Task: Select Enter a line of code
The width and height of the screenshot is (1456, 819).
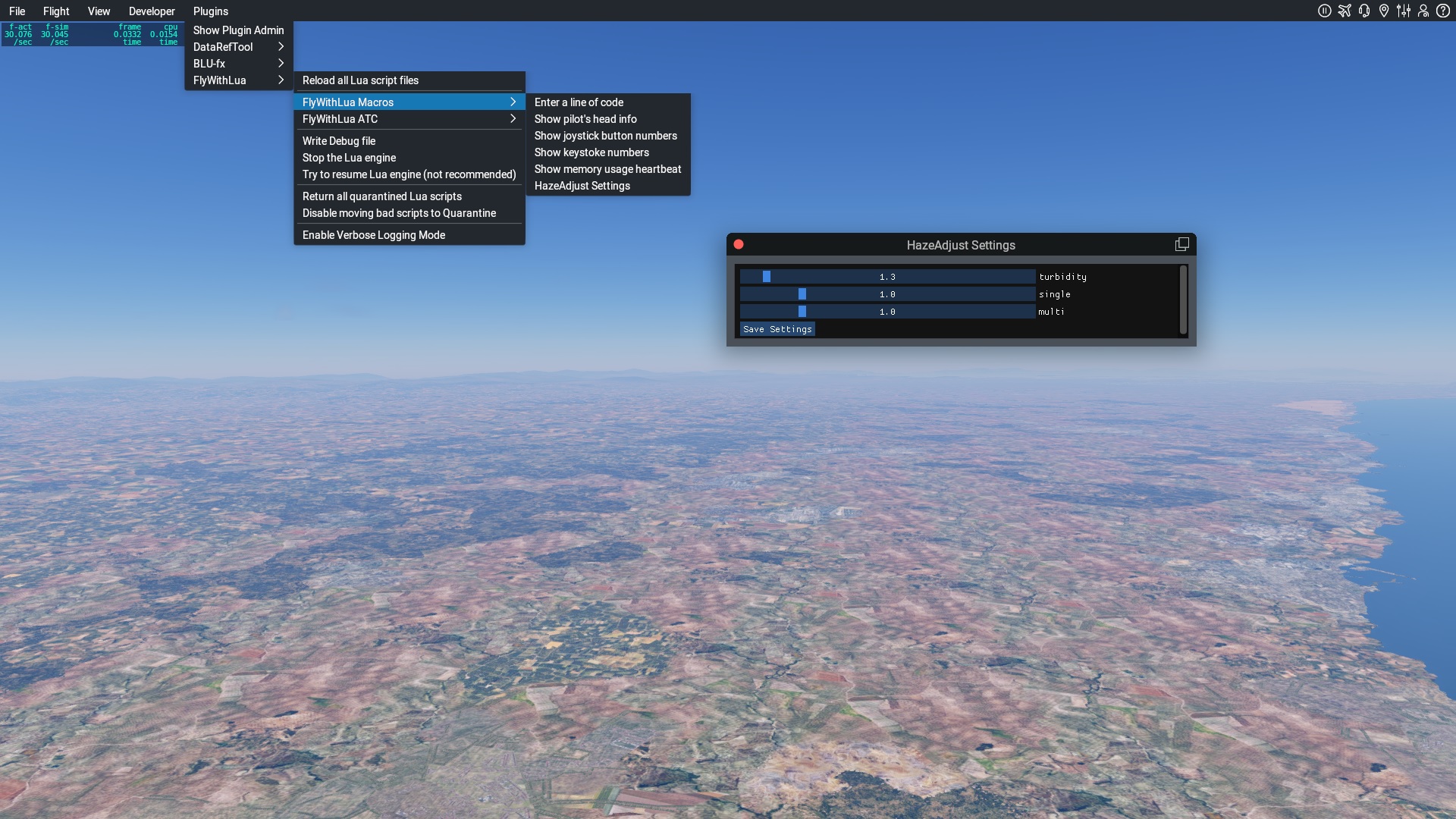Action: pyautogui.click(x=608, y=102)
